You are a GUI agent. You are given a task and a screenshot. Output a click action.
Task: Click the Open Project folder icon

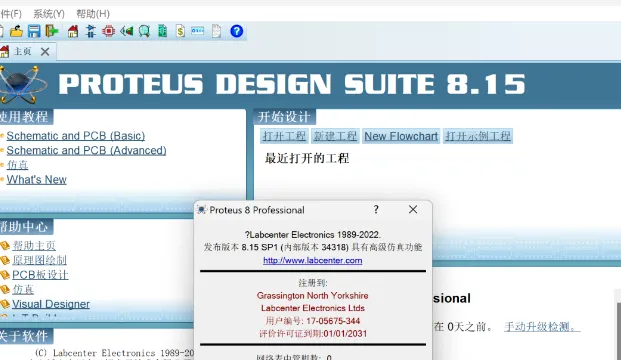[16, 31]
